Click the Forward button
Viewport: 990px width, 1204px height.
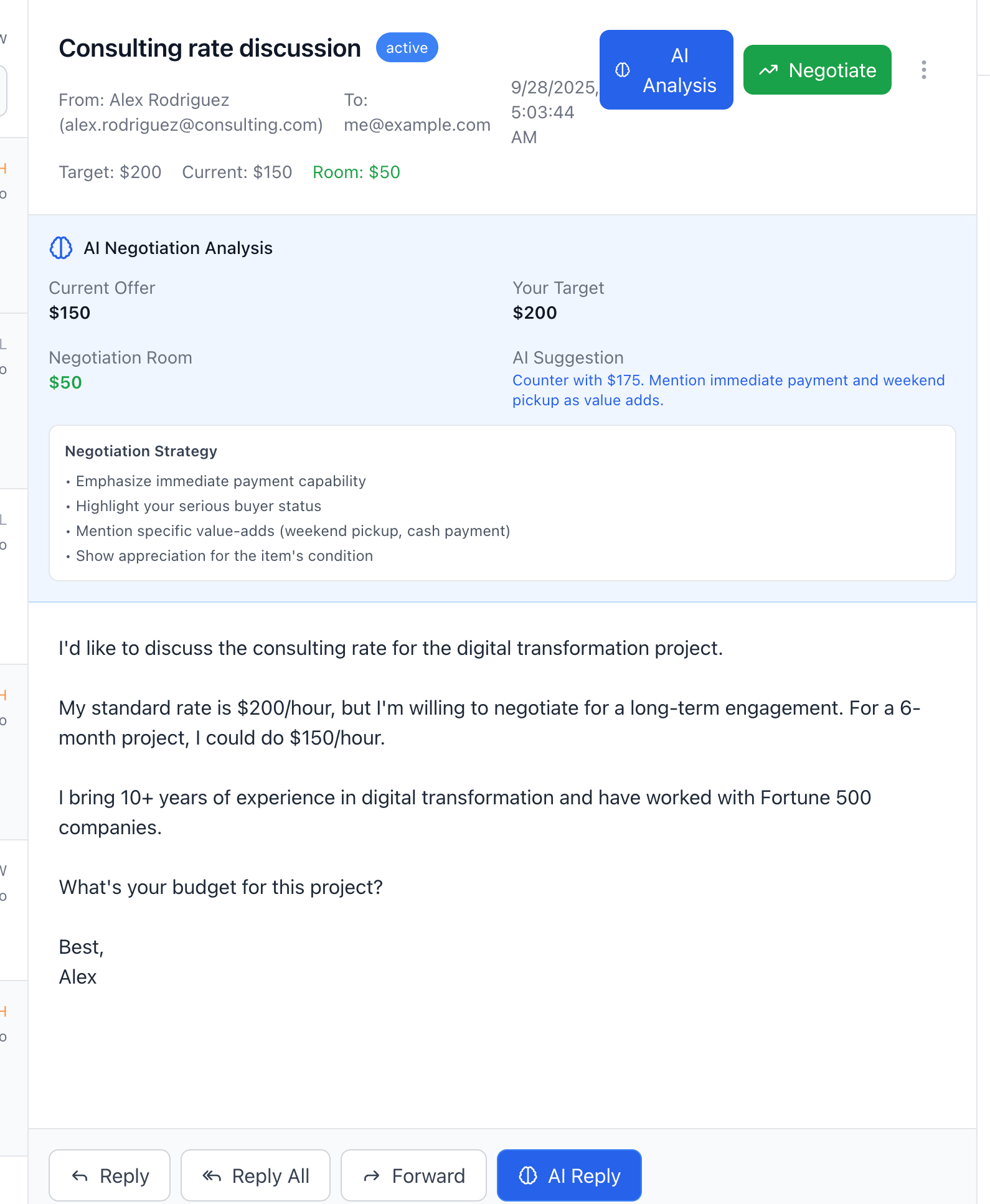(413, 1175)
